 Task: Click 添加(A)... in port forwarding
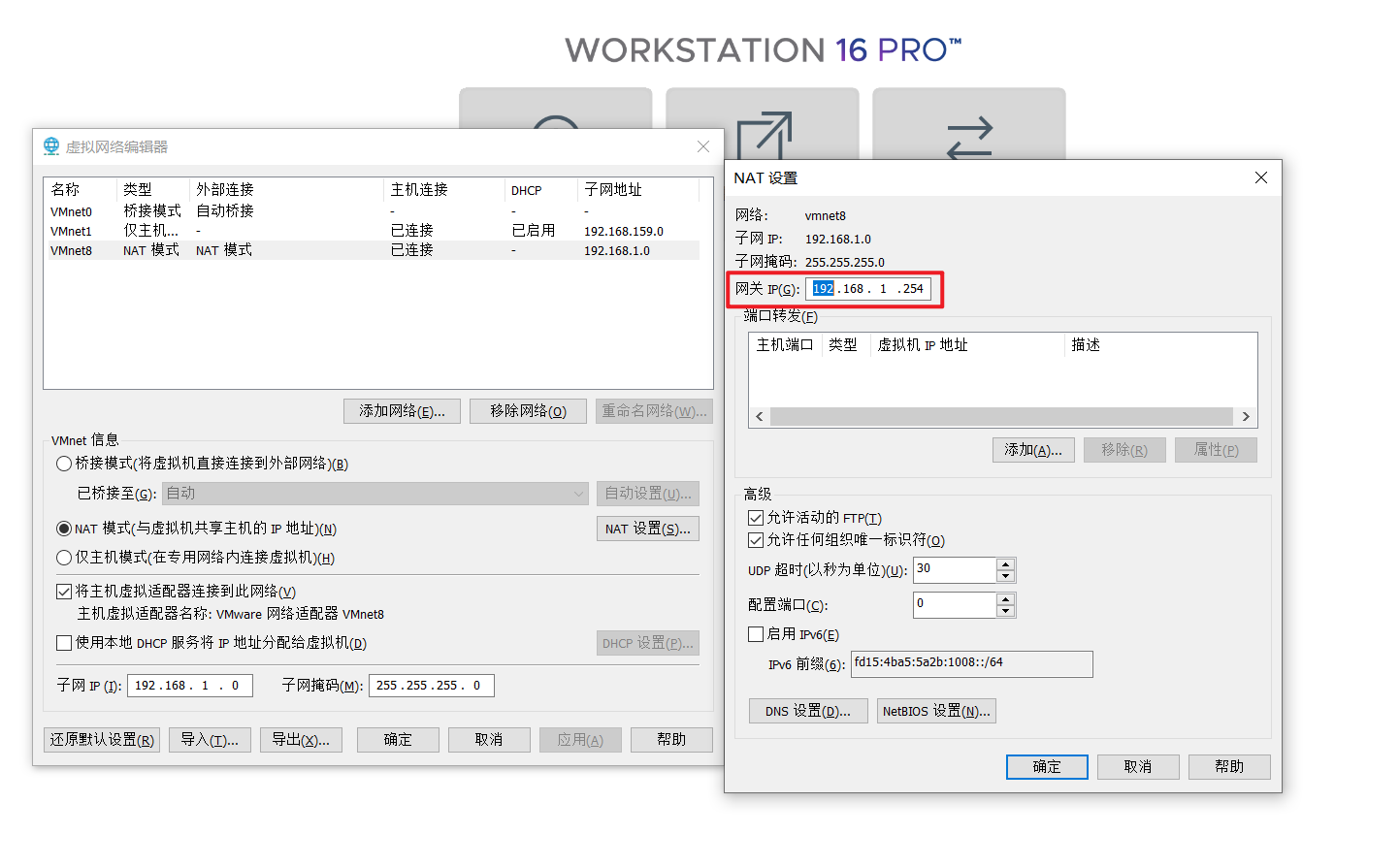1033,450
